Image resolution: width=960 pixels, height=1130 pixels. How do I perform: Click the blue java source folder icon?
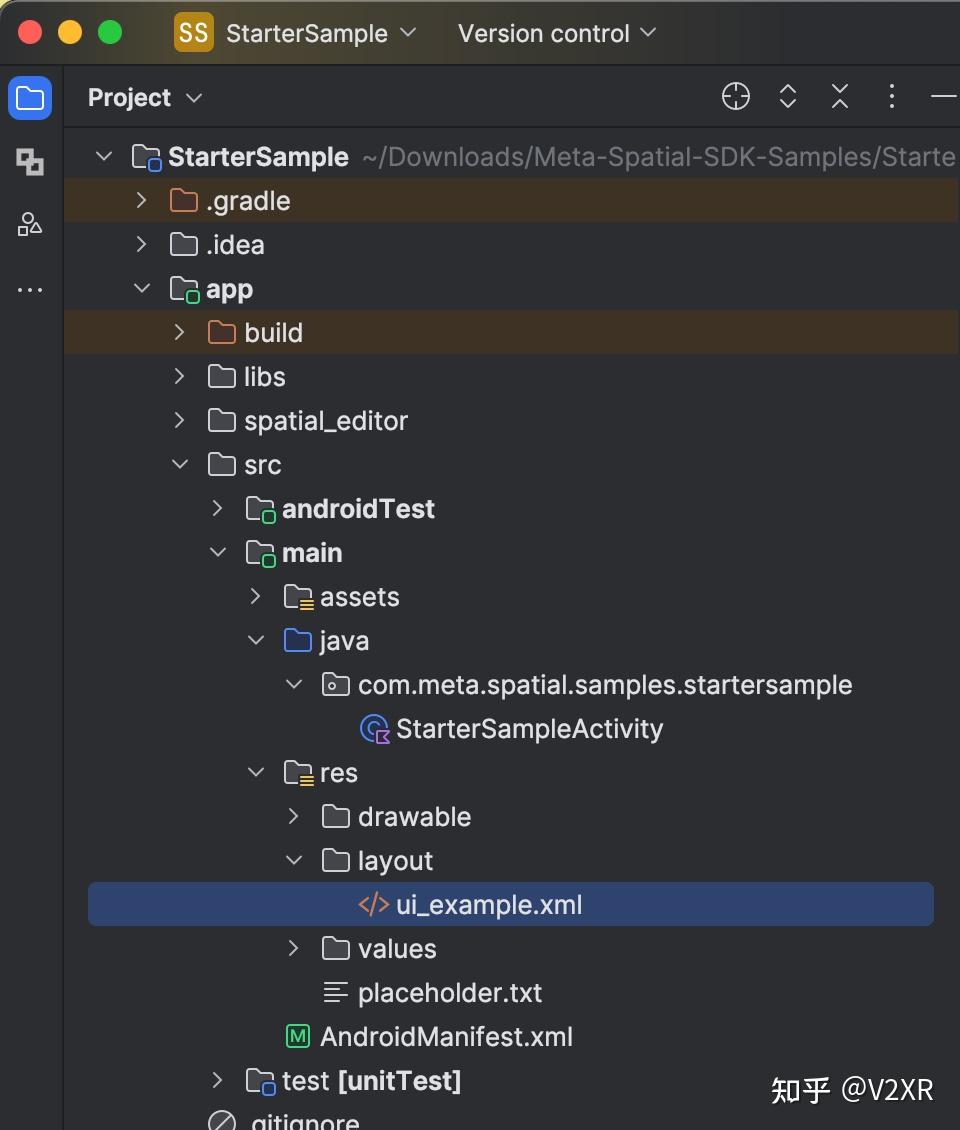point(298,640)
